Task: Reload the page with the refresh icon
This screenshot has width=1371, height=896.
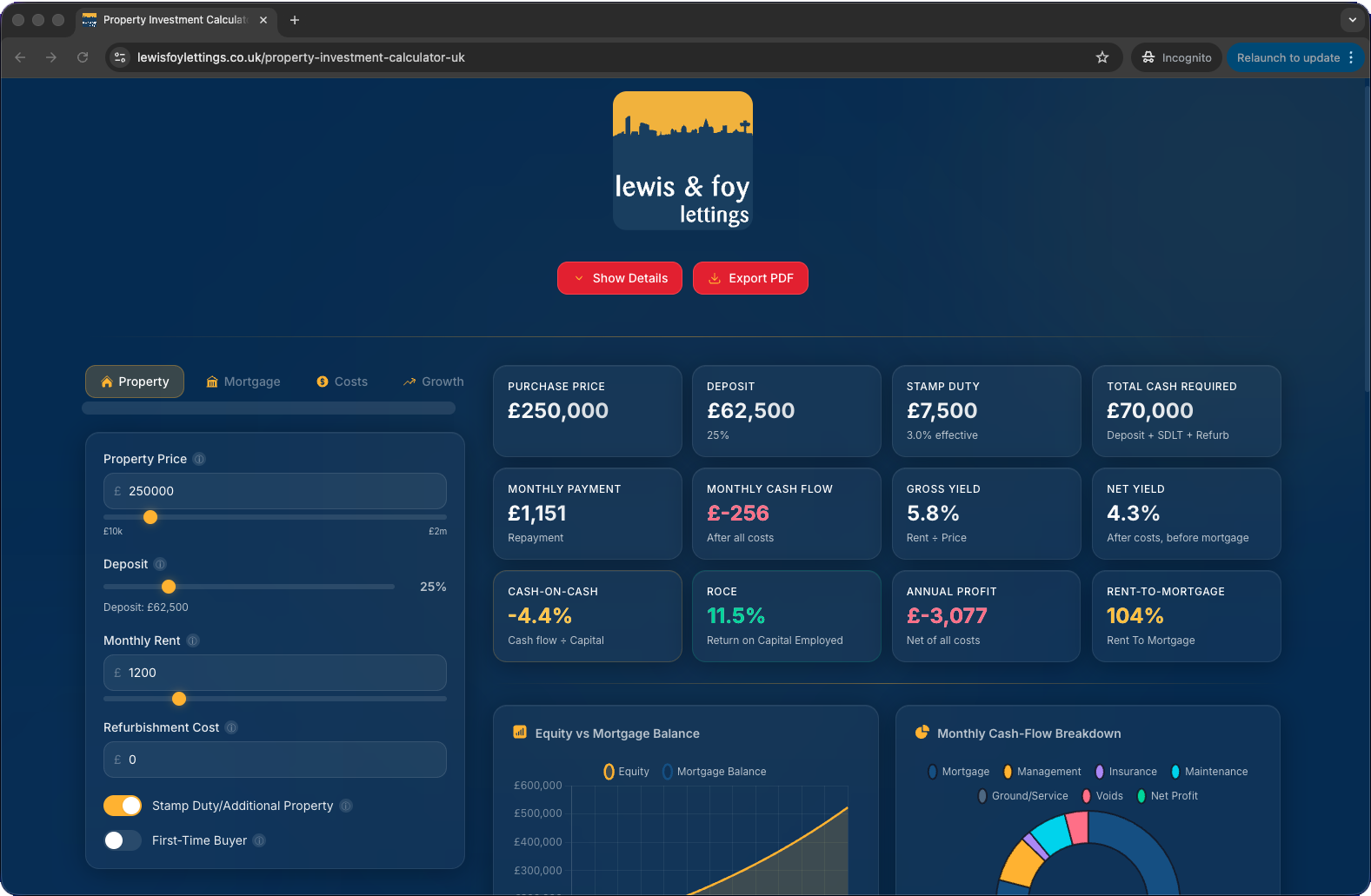Action: point(83,57)
